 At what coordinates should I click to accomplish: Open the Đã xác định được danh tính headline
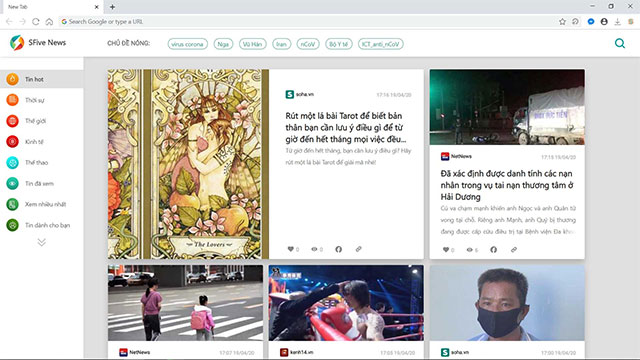pos(507,185)
